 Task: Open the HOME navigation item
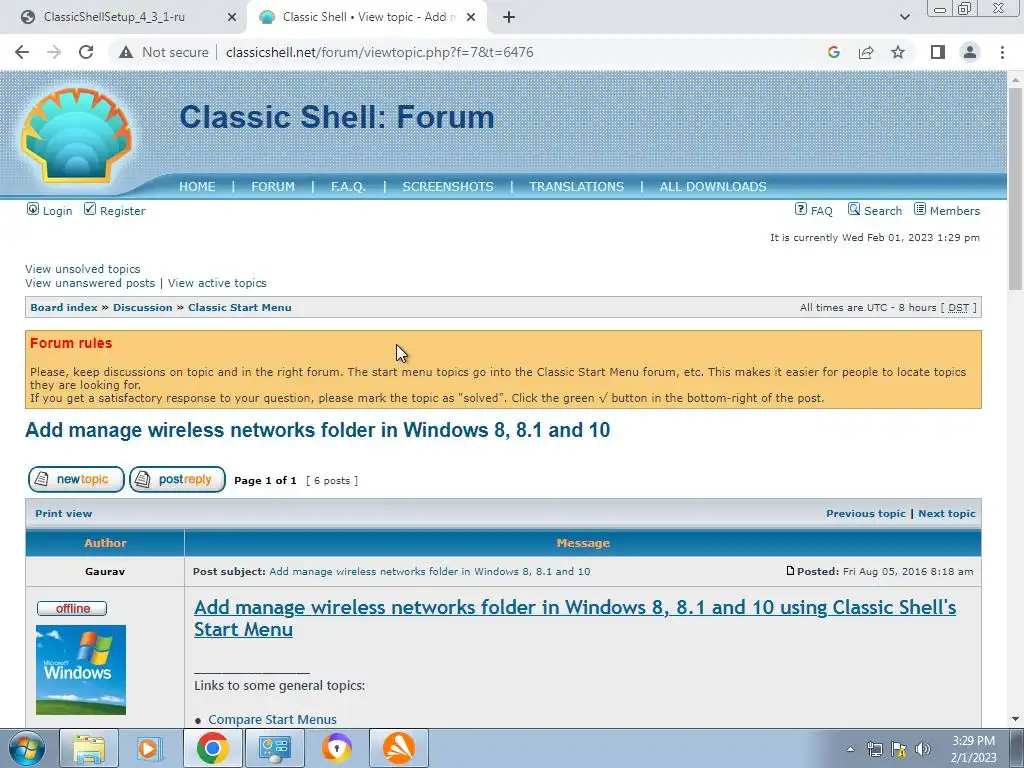pyautogui.click(x=197, y=187)
